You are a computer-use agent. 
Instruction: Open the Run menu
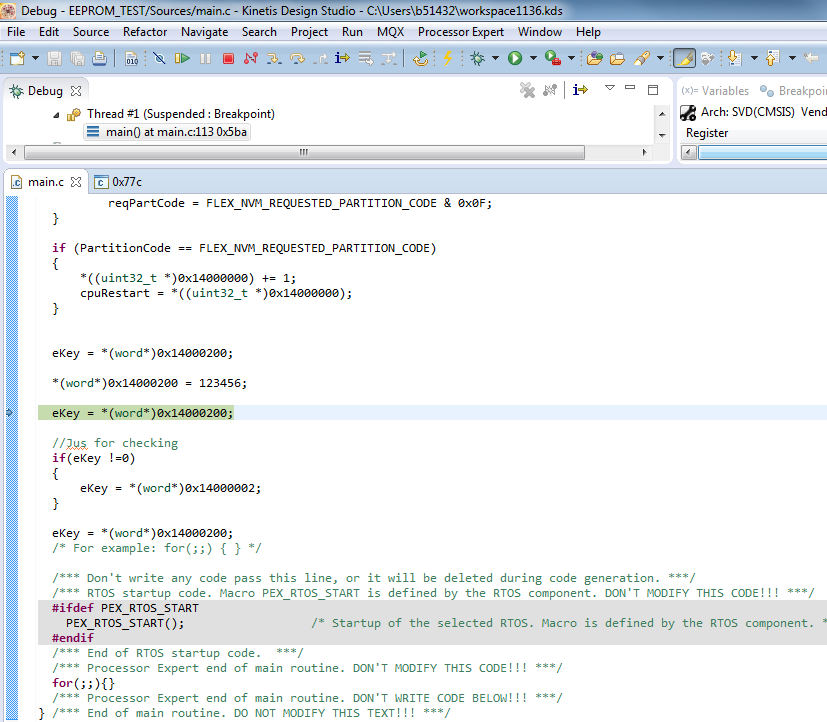[x=352, y=32]
